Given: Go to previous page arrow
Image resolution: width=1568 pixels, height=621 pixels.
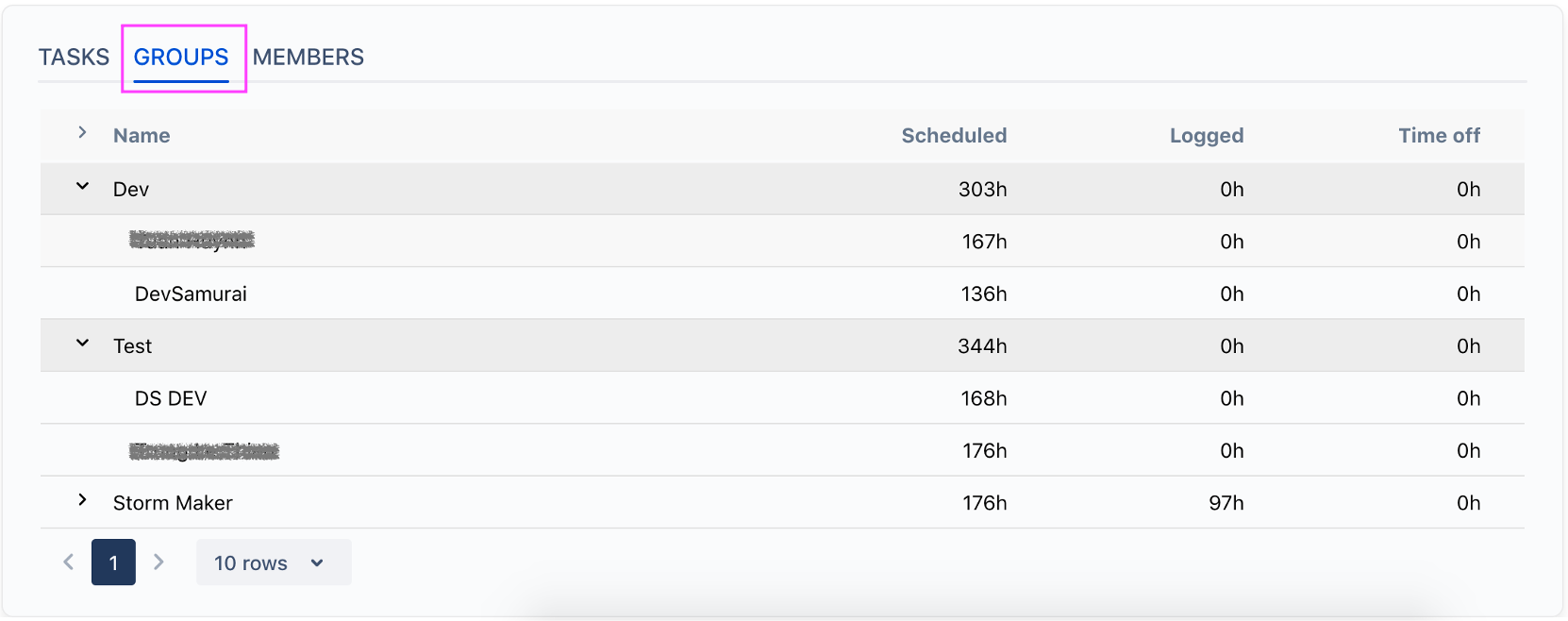Looking at the screenshot, I should (69, 562).
